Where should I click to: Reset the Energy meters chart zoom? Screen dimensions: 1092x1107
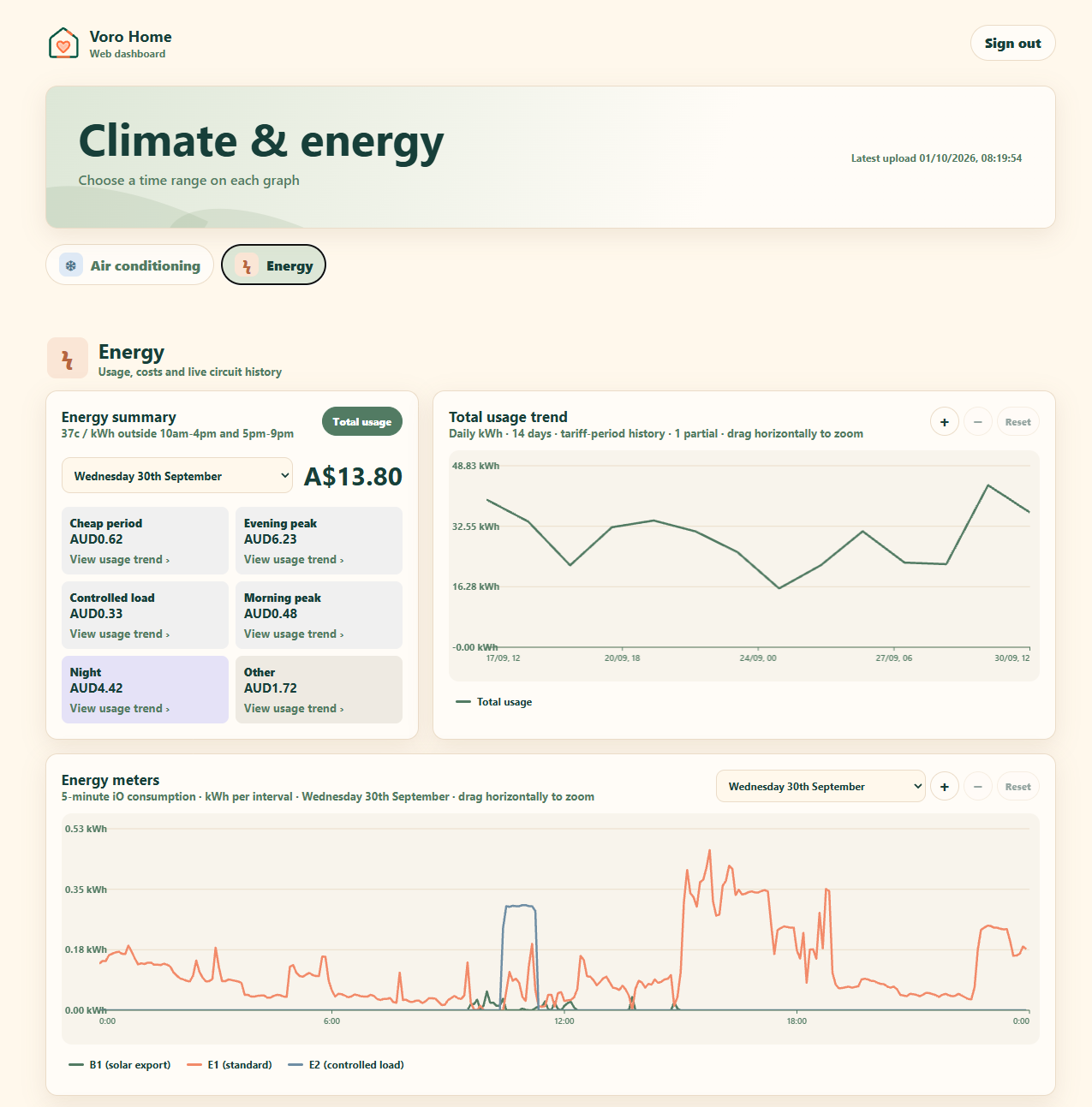[x=1018, y=787]
